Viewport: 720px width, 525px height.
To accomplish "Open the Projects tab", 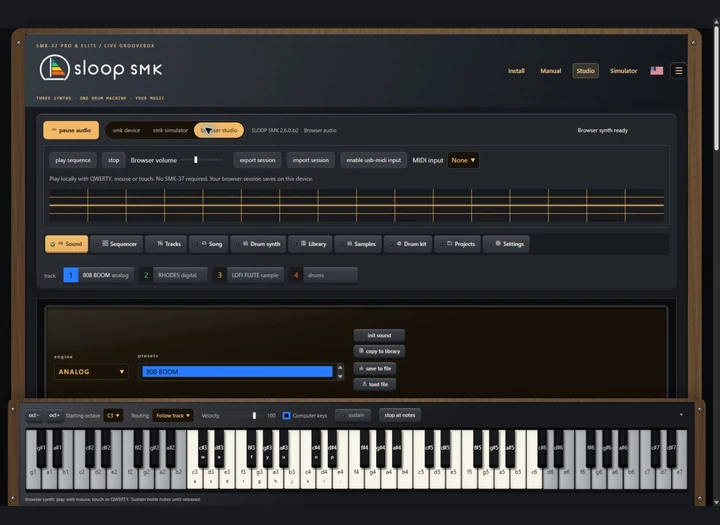I will [x=458, y=244].
